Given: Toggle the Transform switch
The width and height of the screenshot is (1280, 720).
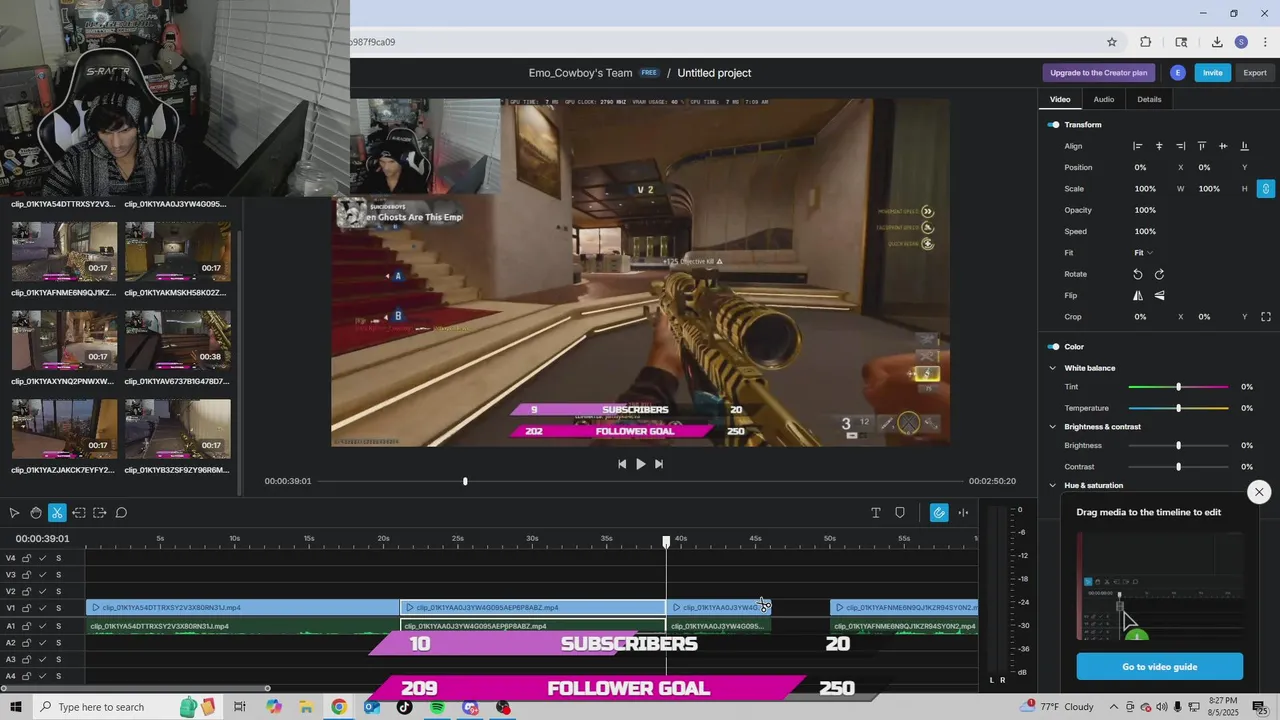Looking at the screenshot, I should 1053,125.
